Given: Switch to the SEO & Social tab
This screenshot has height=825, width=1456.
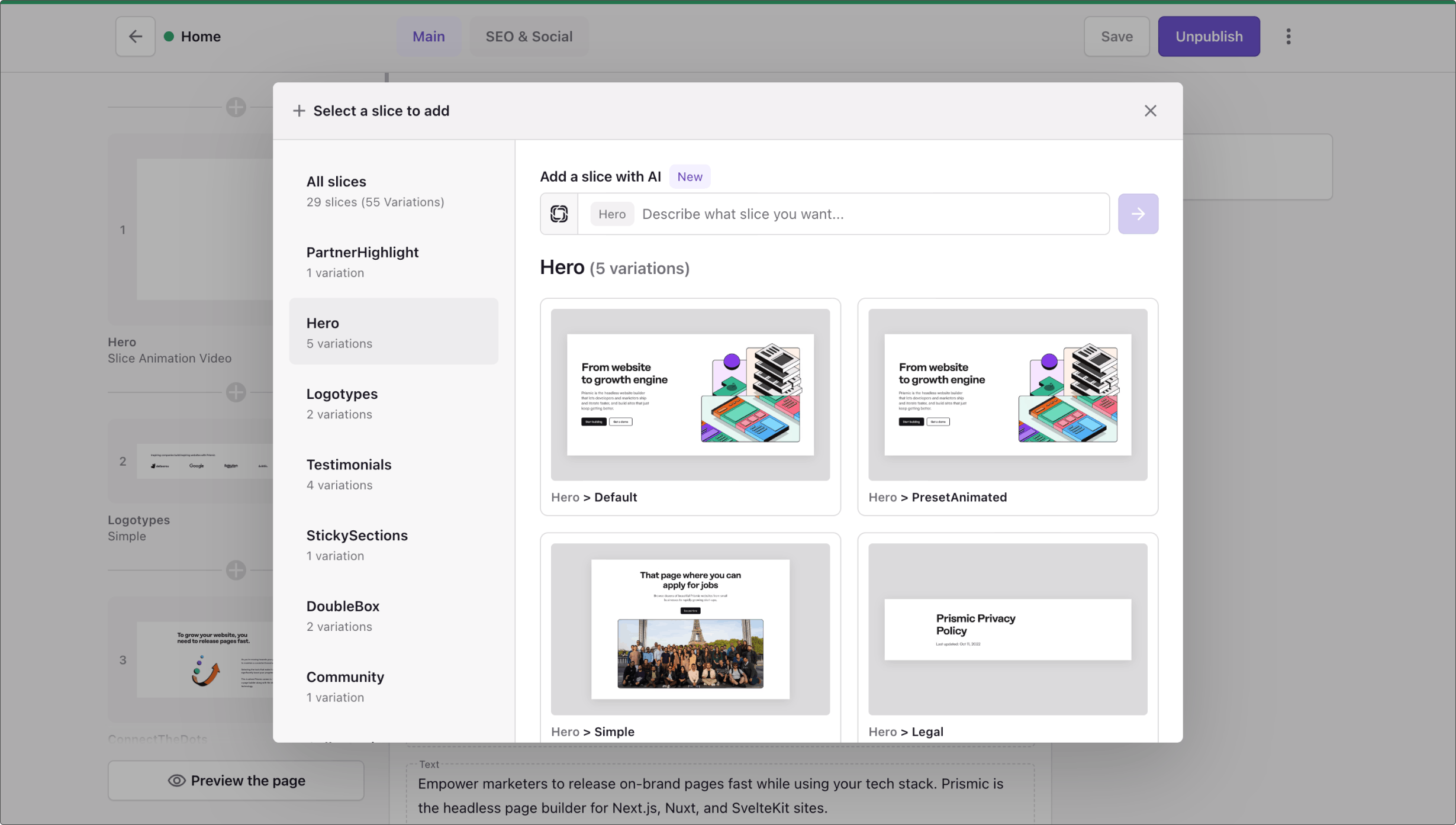Looking at the screenshot, I should 529,37.
